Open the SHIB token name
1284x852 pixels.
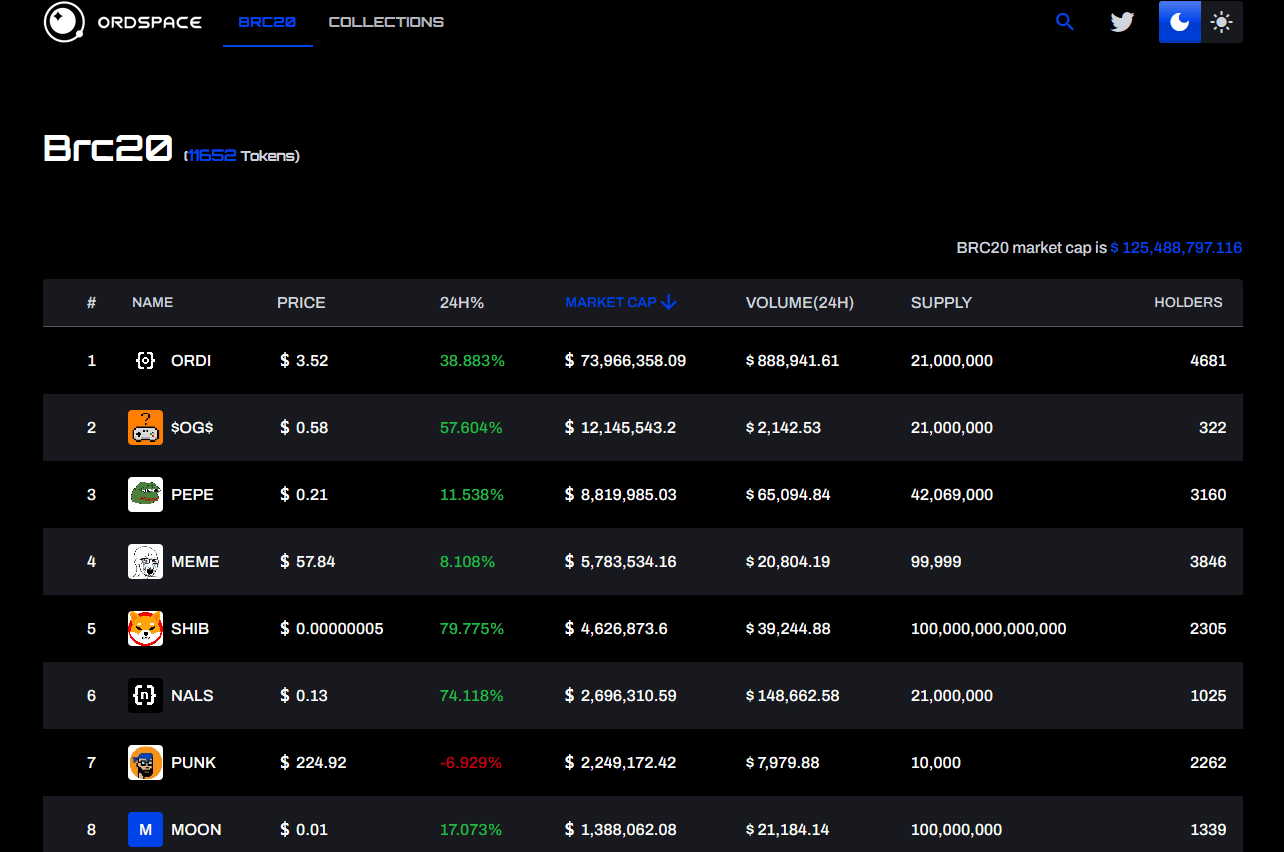click(190, 628)
